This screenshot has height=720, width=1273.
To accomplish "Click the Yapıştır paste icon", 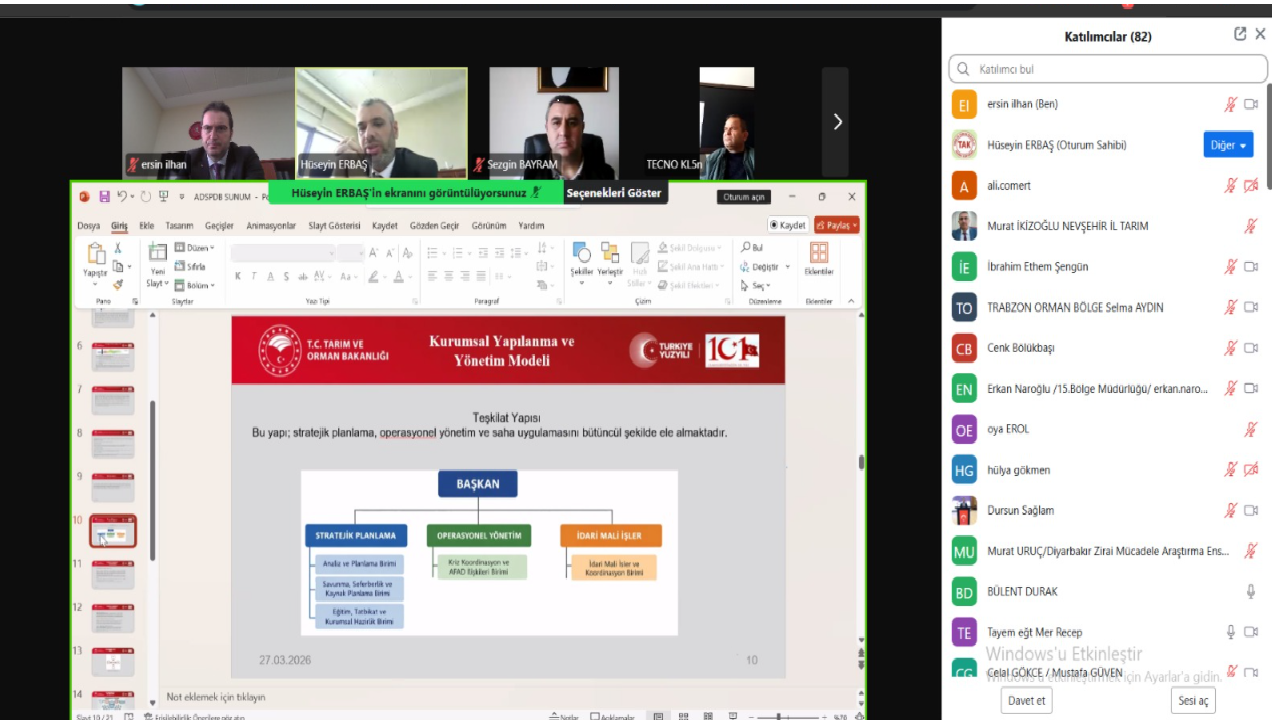I will pos(96,257).
